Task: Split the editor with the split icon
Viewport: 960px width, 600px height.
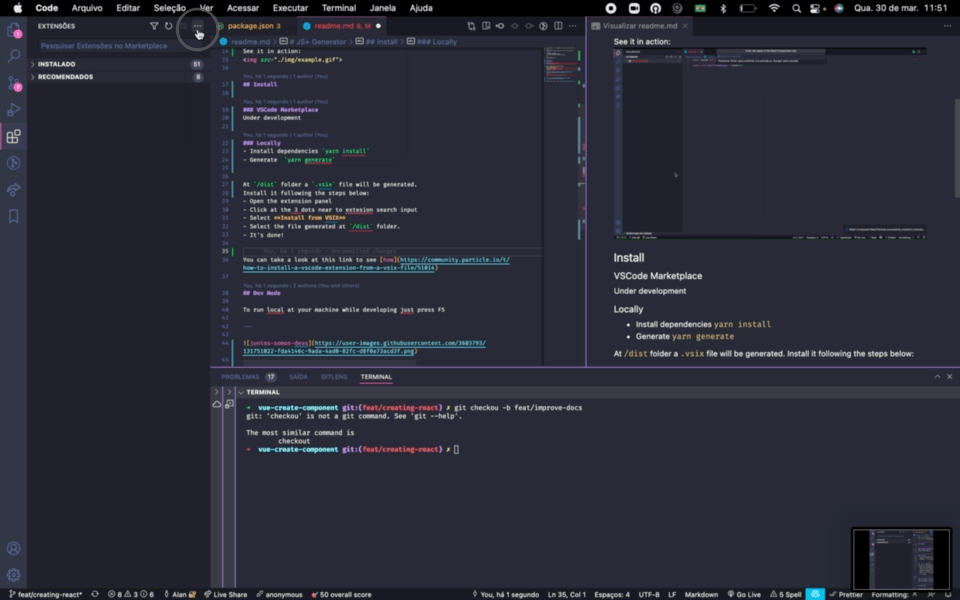Action: (558, 26)
